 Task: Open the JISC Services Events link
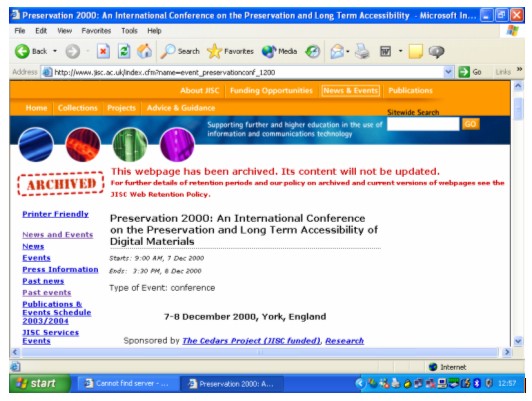(x=51, y=337)
